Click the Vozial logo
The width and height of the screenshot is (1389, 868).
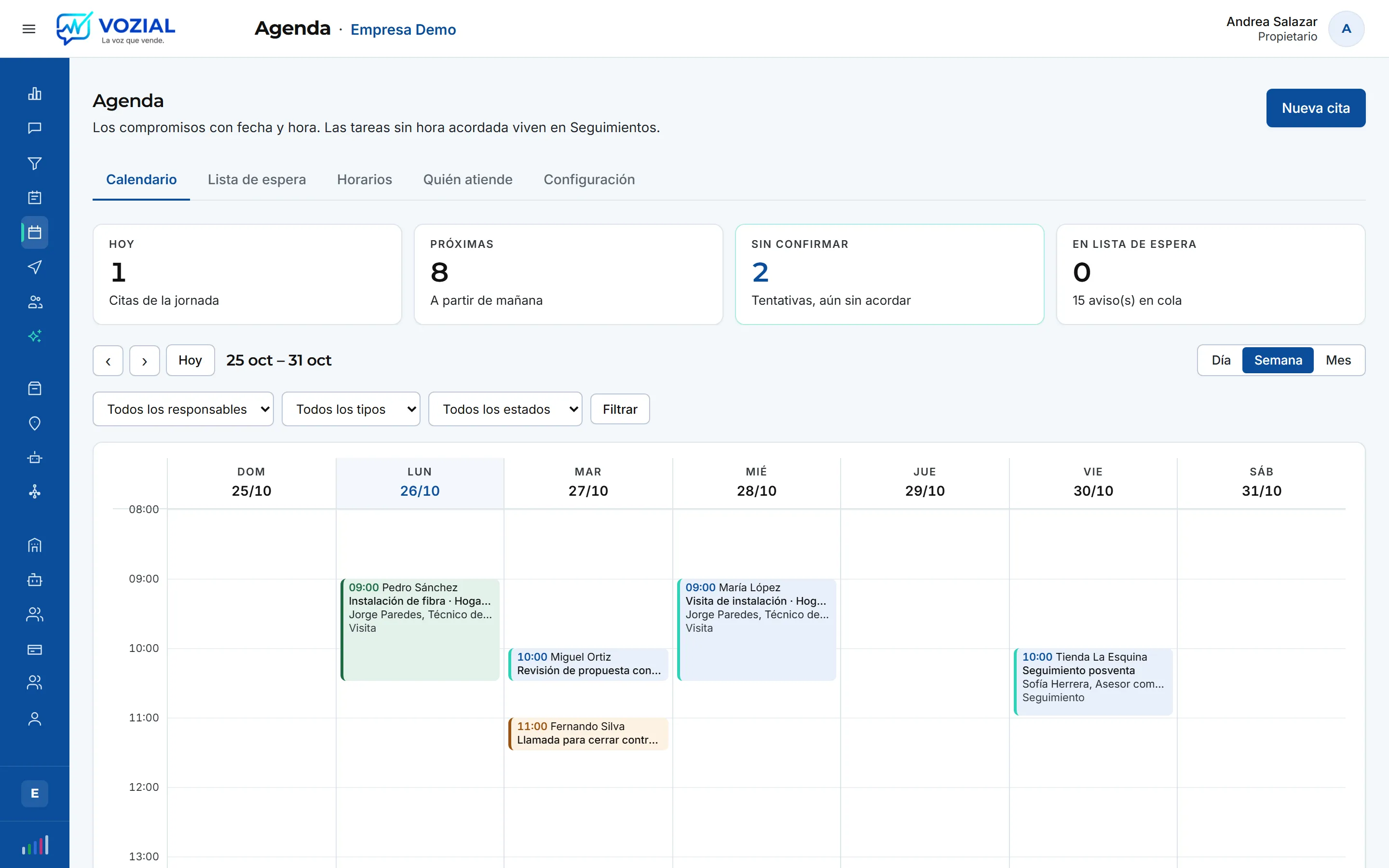115,28
